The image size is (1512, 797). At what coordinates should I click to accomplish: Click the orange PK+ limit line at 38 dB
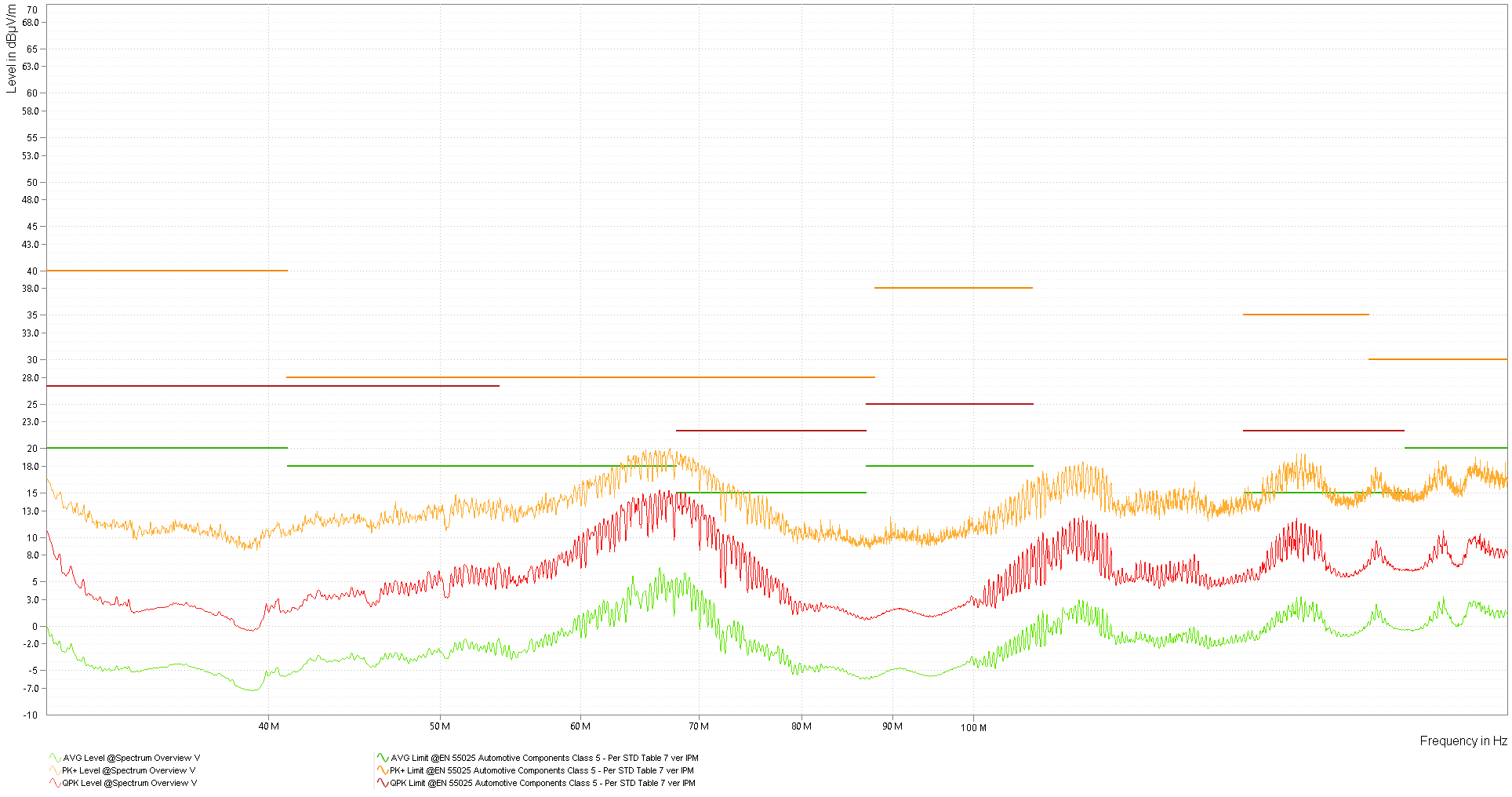point(953,288)
